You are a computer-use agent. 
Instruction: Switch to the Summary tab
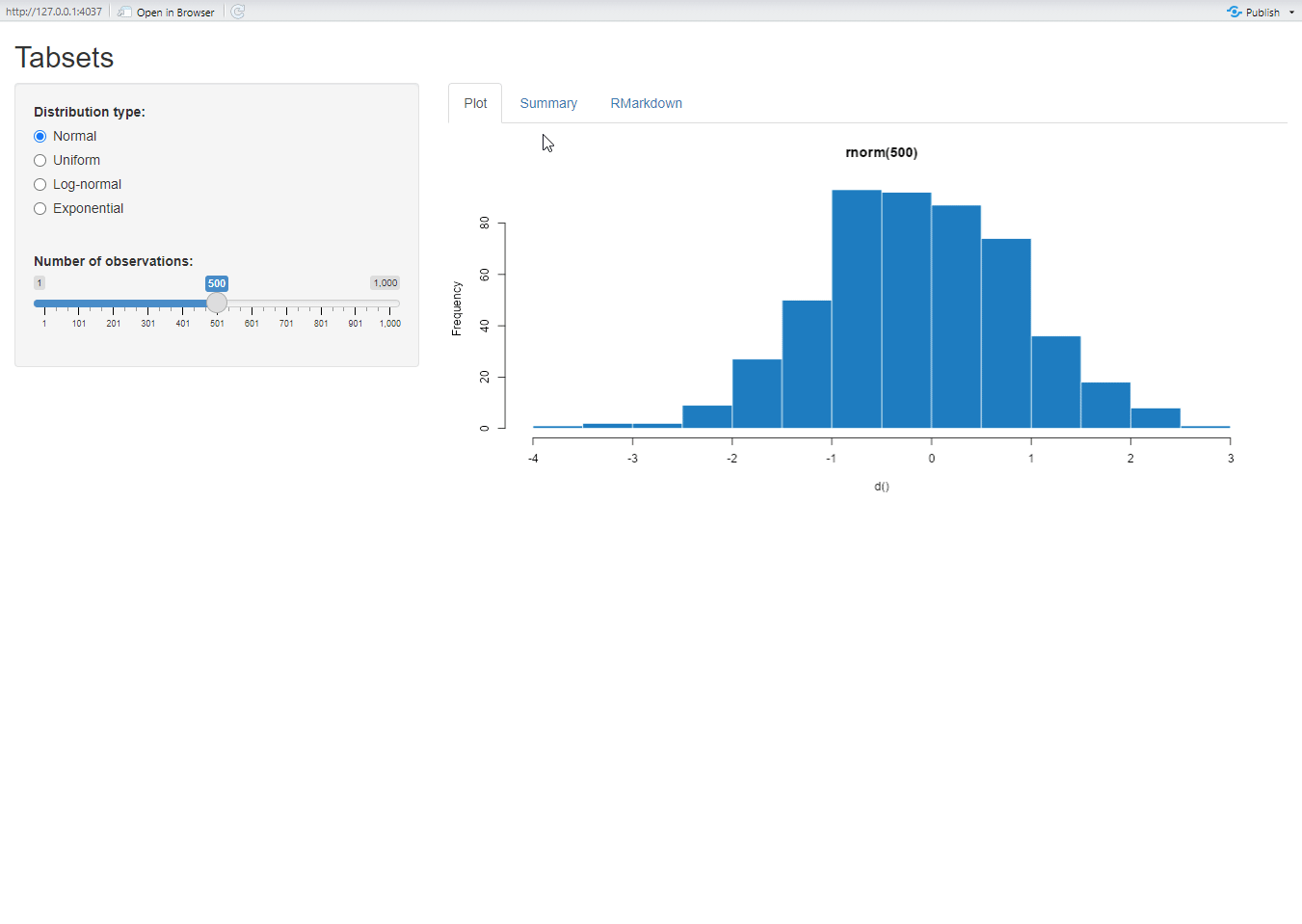[548, 103]
